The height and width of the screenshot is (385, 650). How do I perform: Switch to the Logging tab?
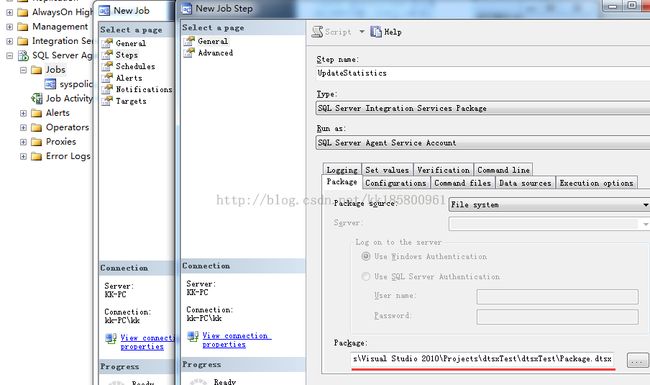click(342, 170)
